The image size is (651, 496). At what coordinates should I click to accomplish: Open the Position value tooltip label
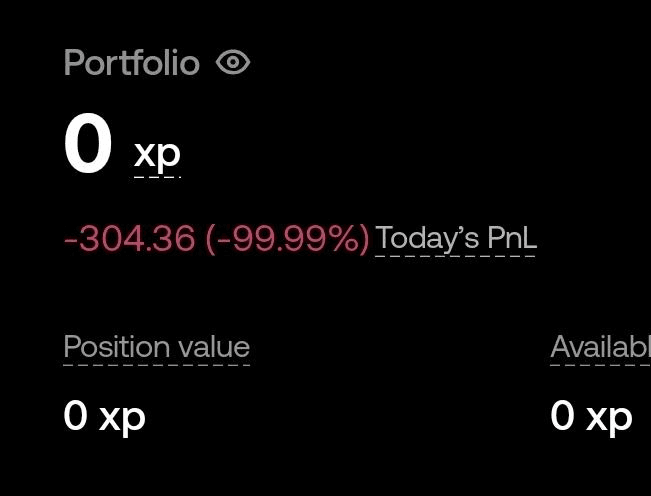(157, 347)
